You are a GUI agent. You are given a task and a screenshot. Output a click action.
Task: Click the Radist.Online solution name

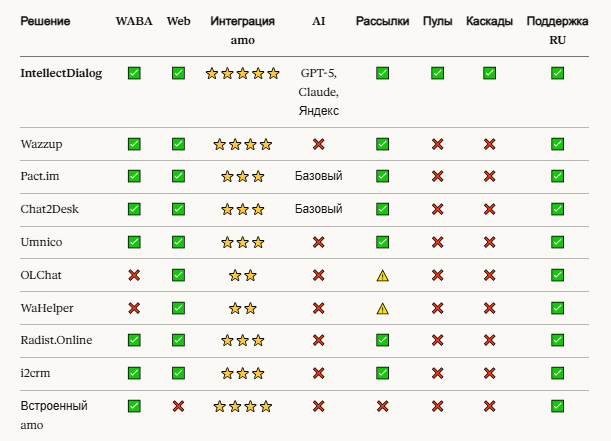[56, 340]
